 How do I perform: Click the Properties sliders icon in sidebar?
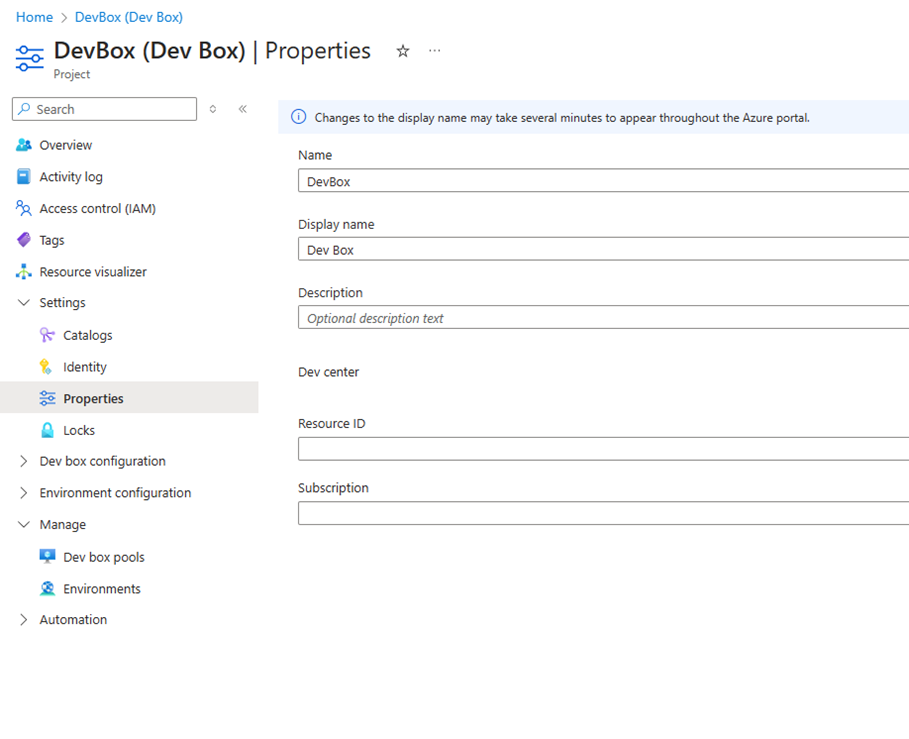48,398
